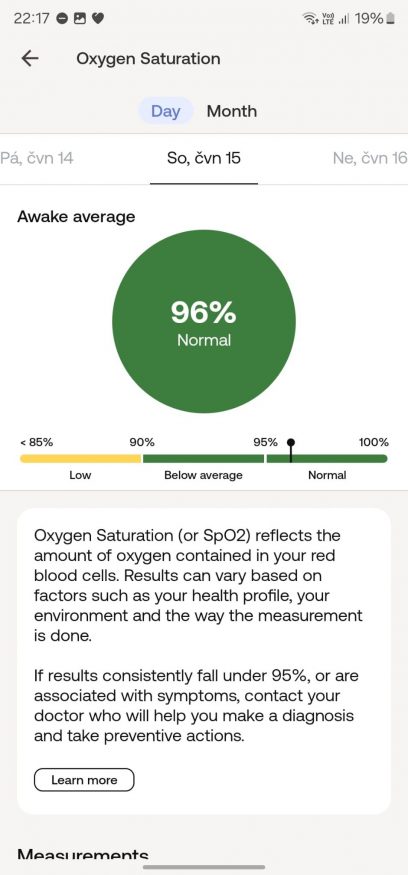
Task: Tap the Wi-Fi status icon
Action: point(309,19)
